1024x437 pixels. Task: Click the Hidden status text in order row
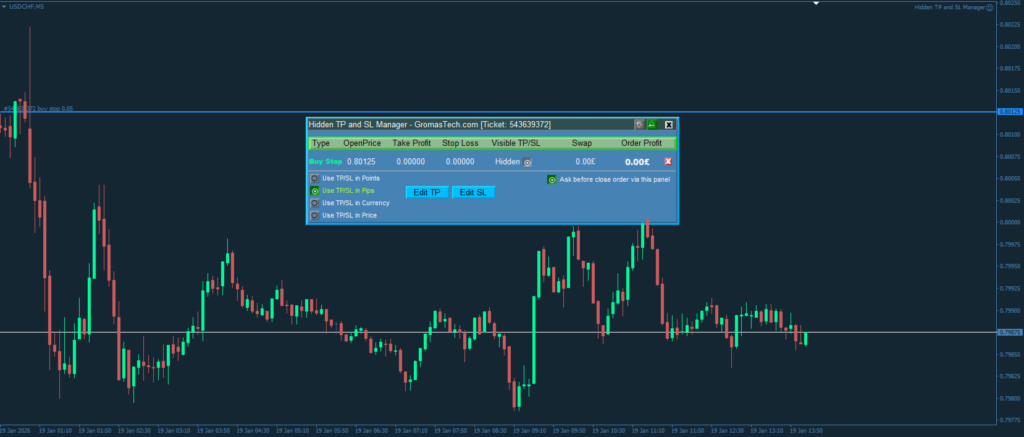(507, 161)
